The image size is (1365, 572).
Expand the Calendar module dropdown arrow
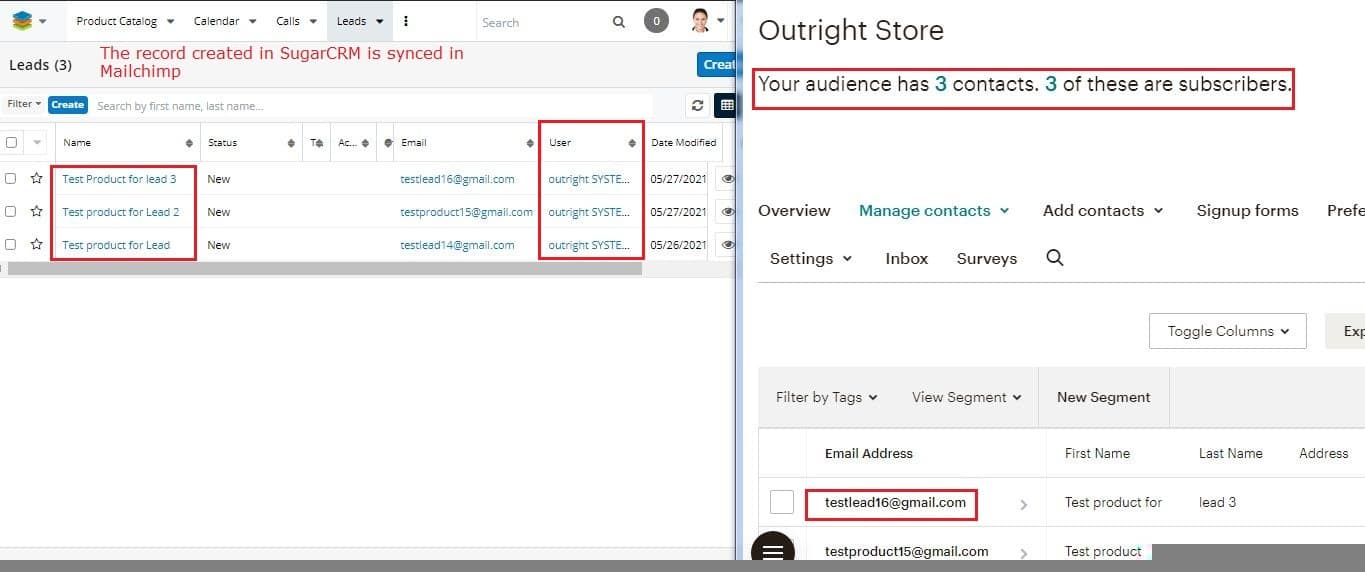(x=252, y=22)
